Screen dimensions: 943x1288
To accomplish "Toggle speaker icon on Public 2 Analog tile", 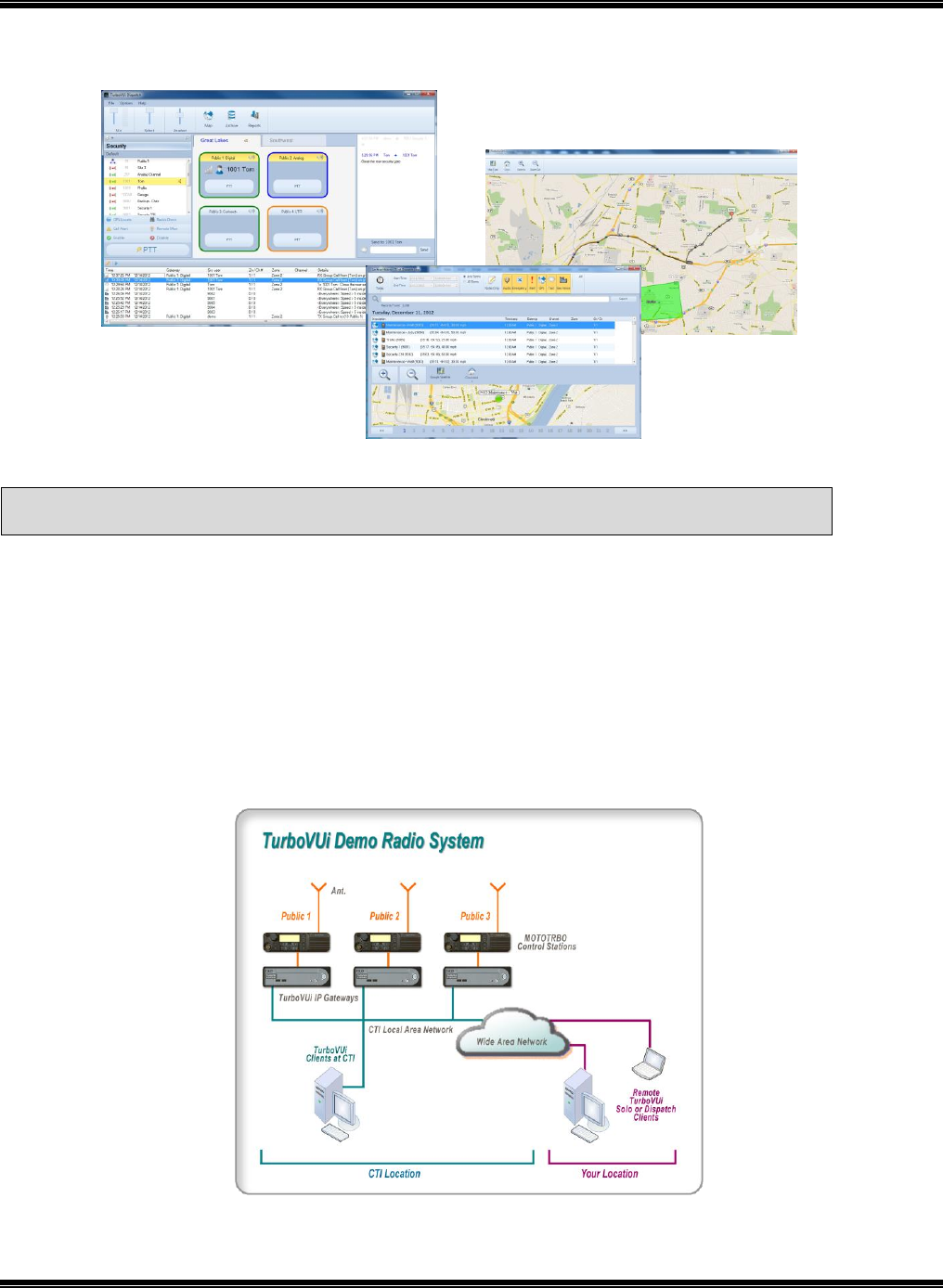I will click(x=319, y=157).
